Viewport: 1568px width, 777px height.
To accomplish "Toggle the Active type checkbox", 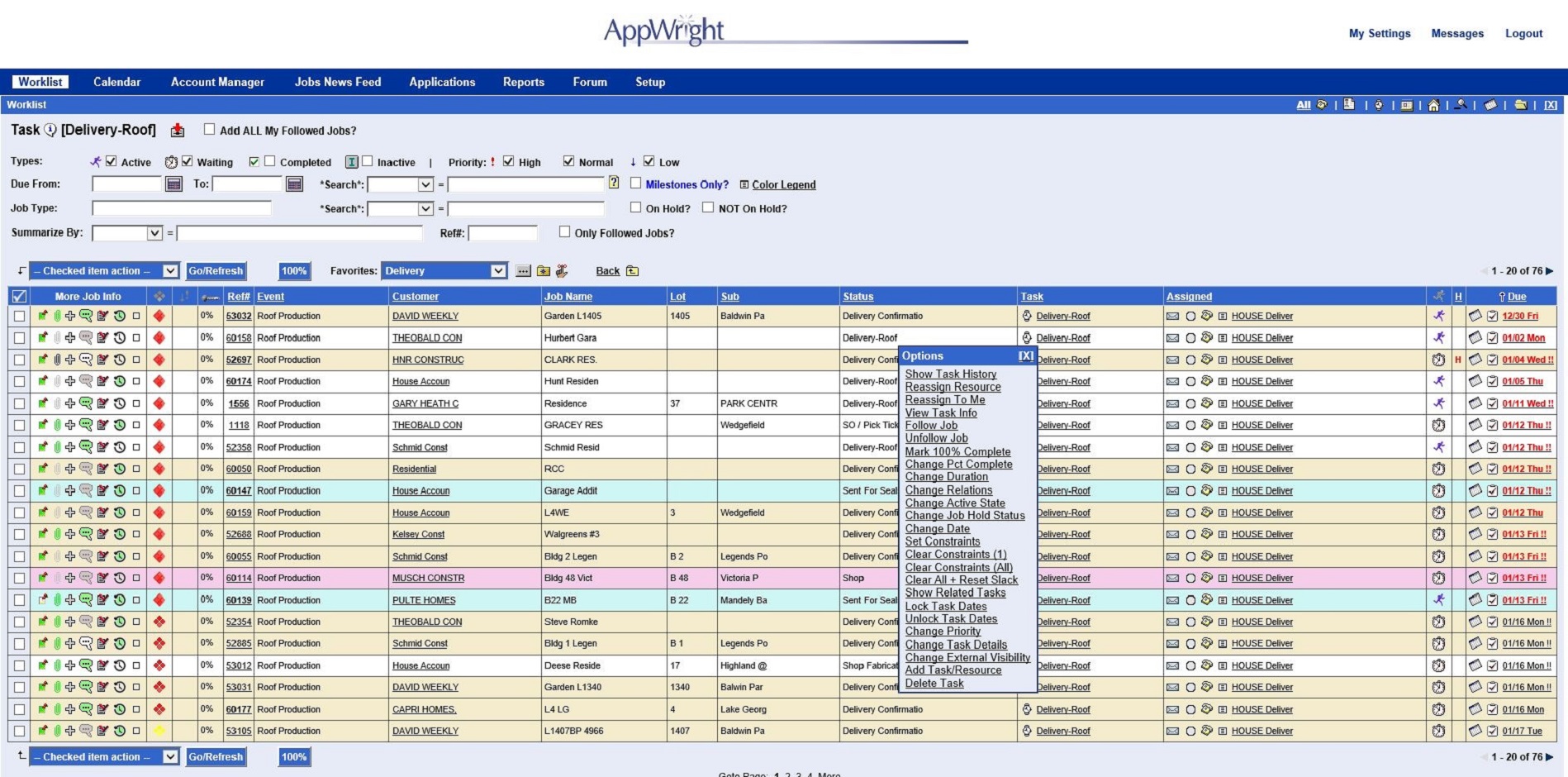I will pos(112,161).
